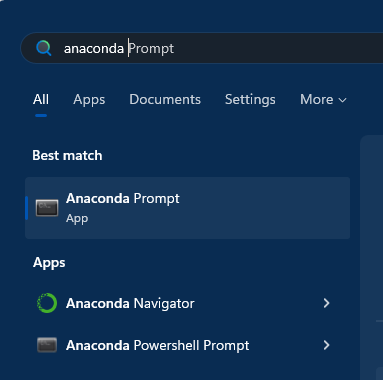The image size is (383, 380).
Task: Expand Anaconda Navigator options chevron
Action: click(x=326, y=303)
